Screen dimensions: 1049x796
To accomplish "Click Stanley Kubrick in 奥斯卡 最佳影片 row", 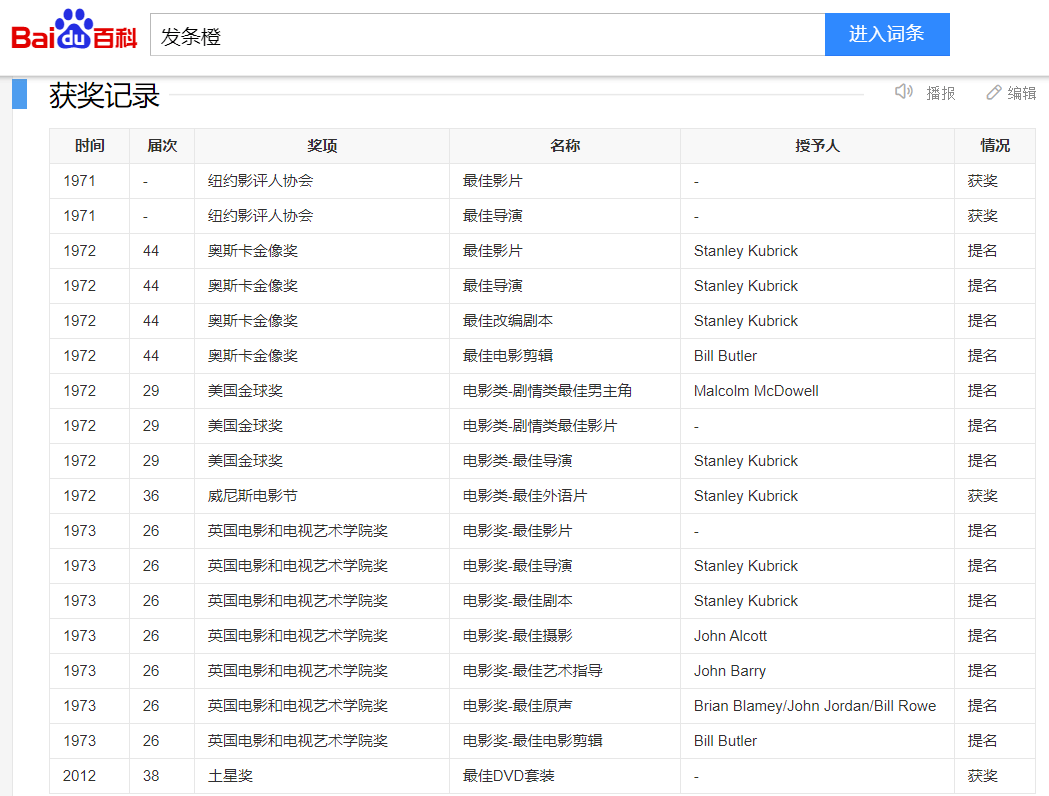I will click(x=746, y=251).
